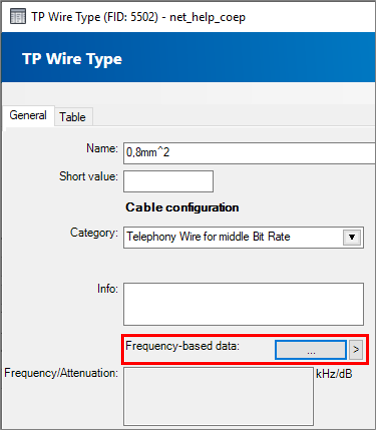Click the Cable configuration heading
The width and height of the screenshot is (376, 430).
pos(182,207)
